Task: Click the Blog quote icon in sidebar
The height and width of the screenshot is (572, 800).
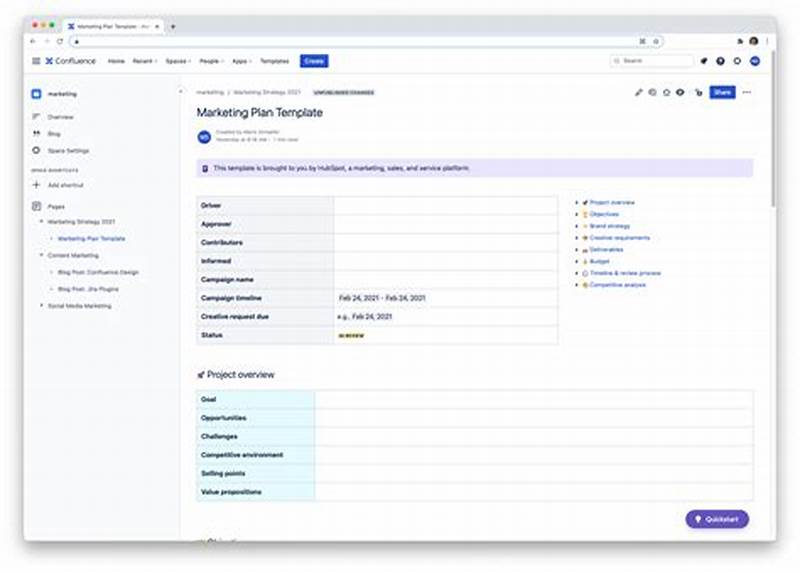Action: [x=36, y=134]
